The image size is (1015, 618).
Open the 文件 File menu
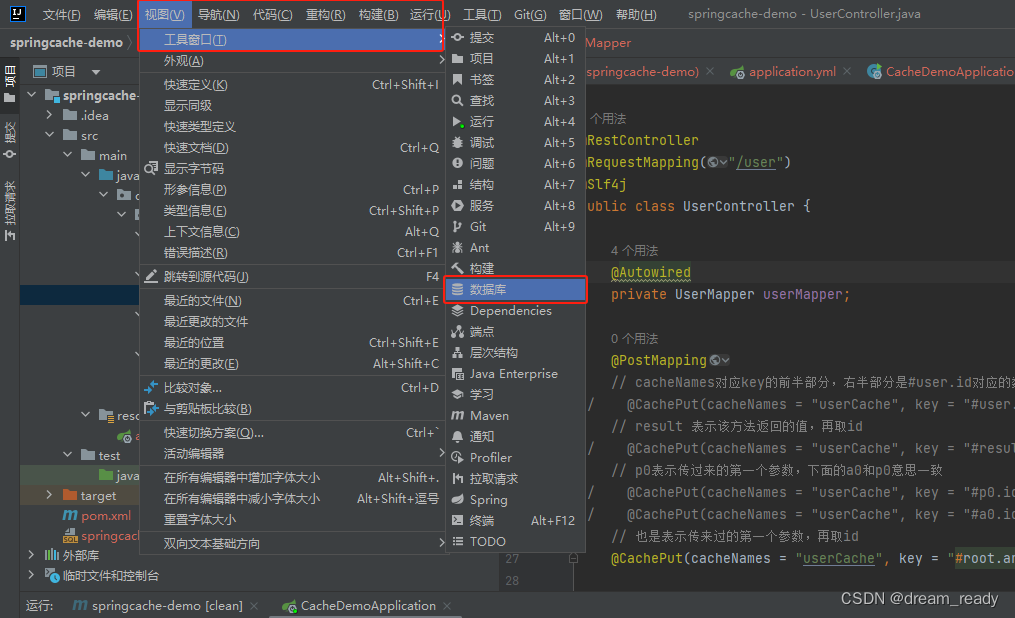[x=61, y=14]
